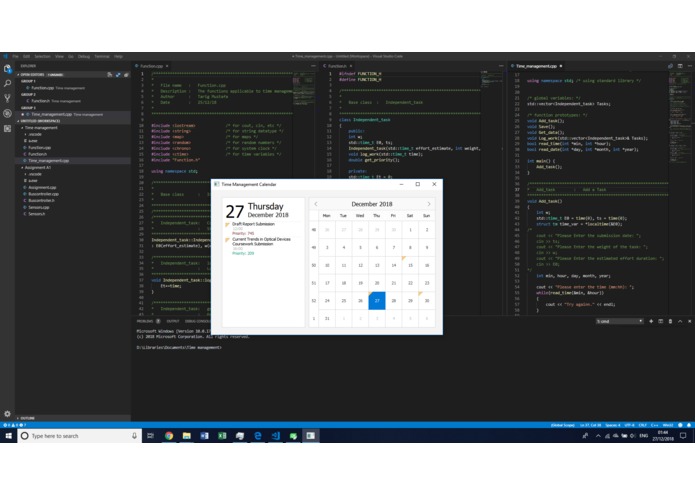695x494 pixels.
Task: Go to next month in the calendar
Action: (429, 204)
